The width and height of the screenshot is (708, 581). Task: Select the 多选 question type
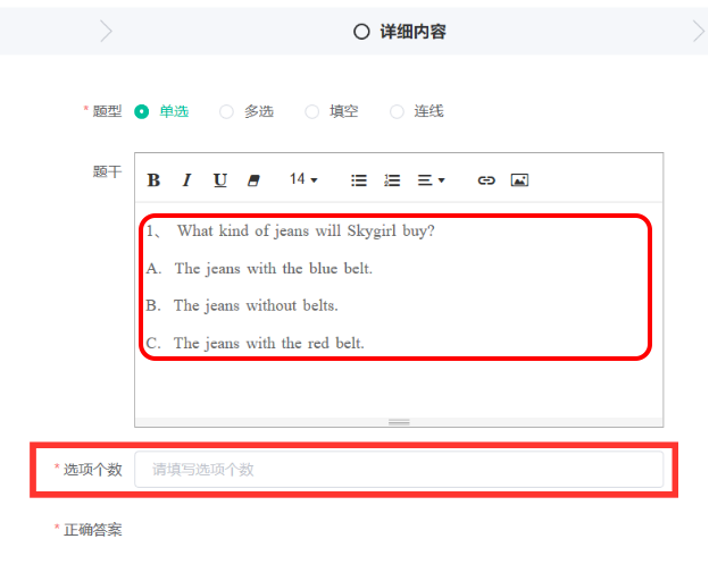click(247, 112)
